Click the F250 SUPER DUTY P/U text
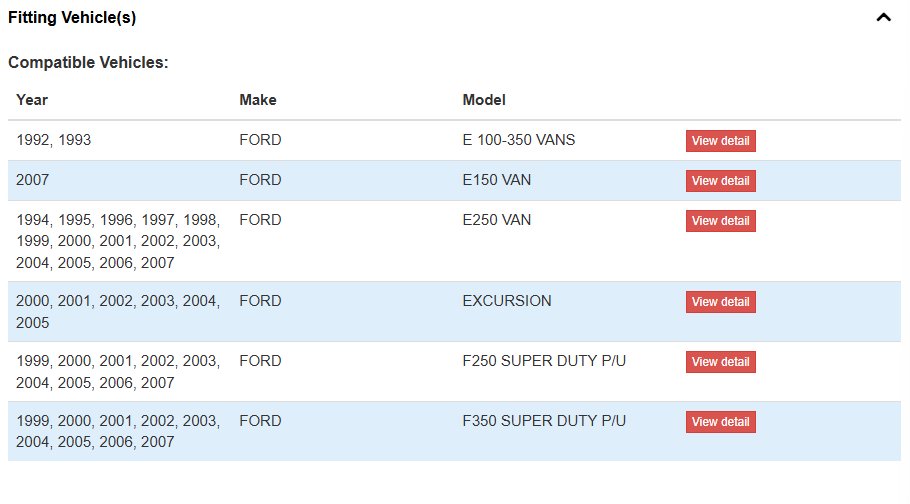The width and height of the screenshot is (910, 504). (x=544, y=361)
